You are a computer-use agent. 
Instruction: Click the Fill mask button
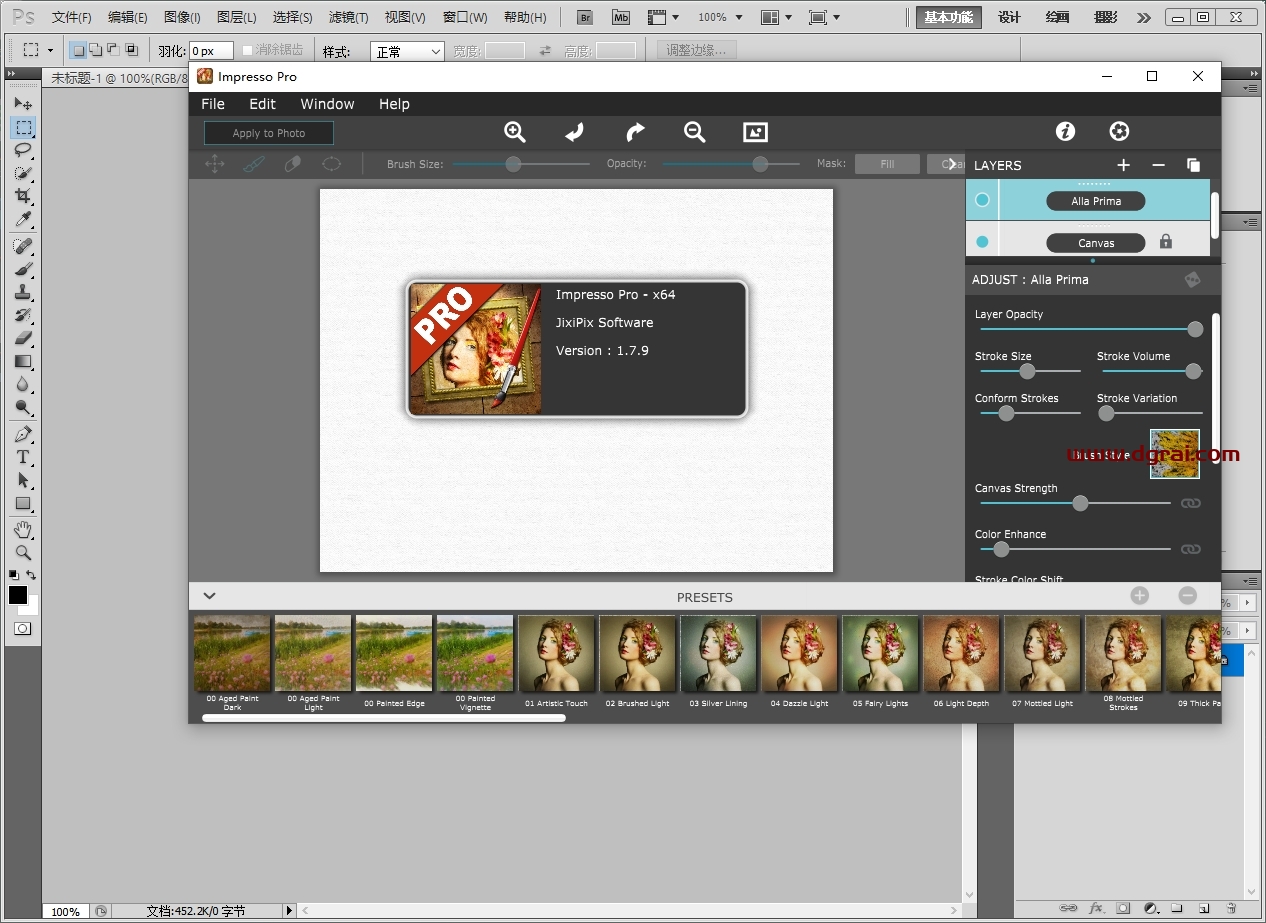[887, 164]
